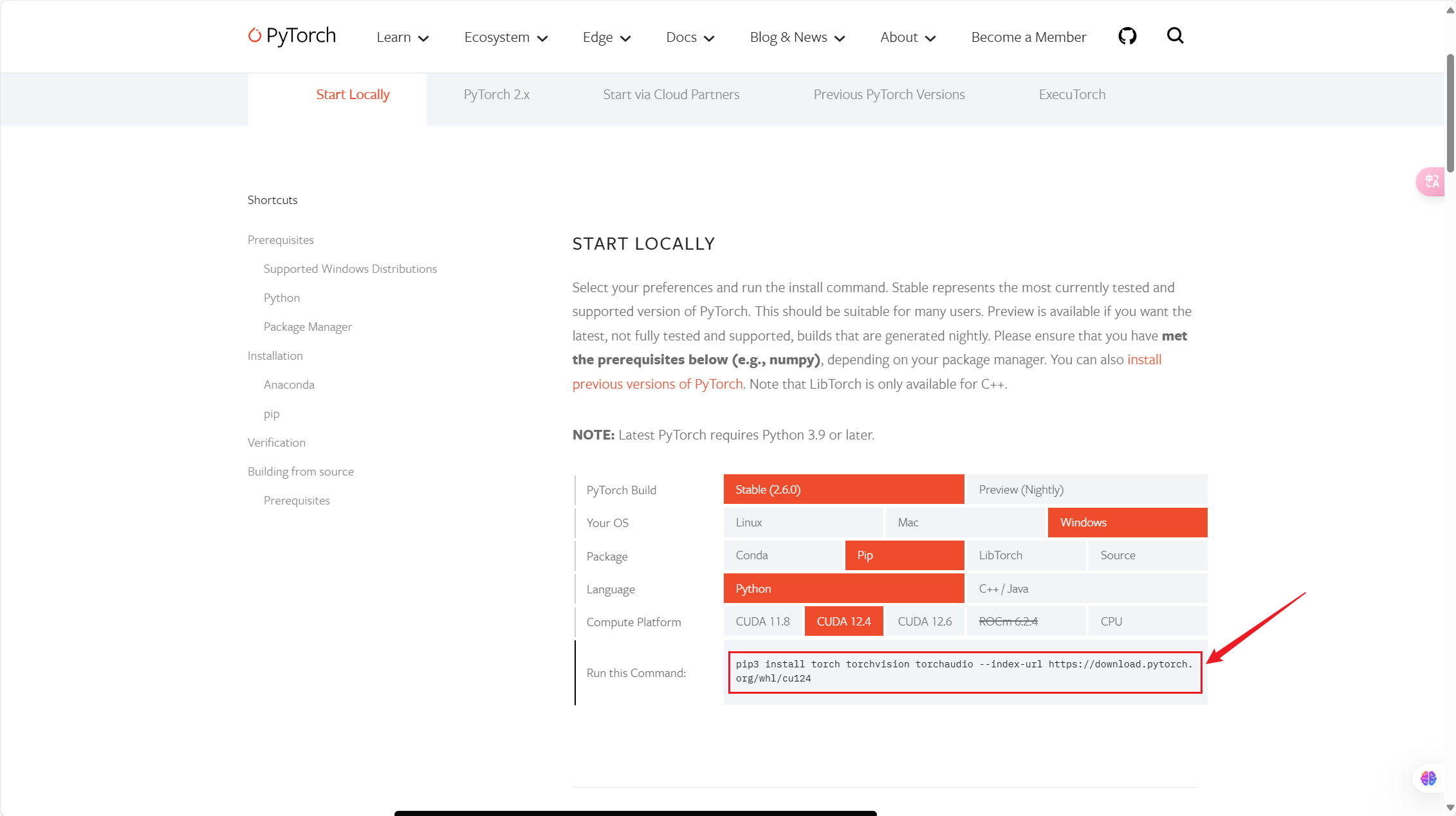The height and width of the screenshot is (816, 1456).
Task: Expand the Blog & News dropdown
Action: (x=798, y=37)
